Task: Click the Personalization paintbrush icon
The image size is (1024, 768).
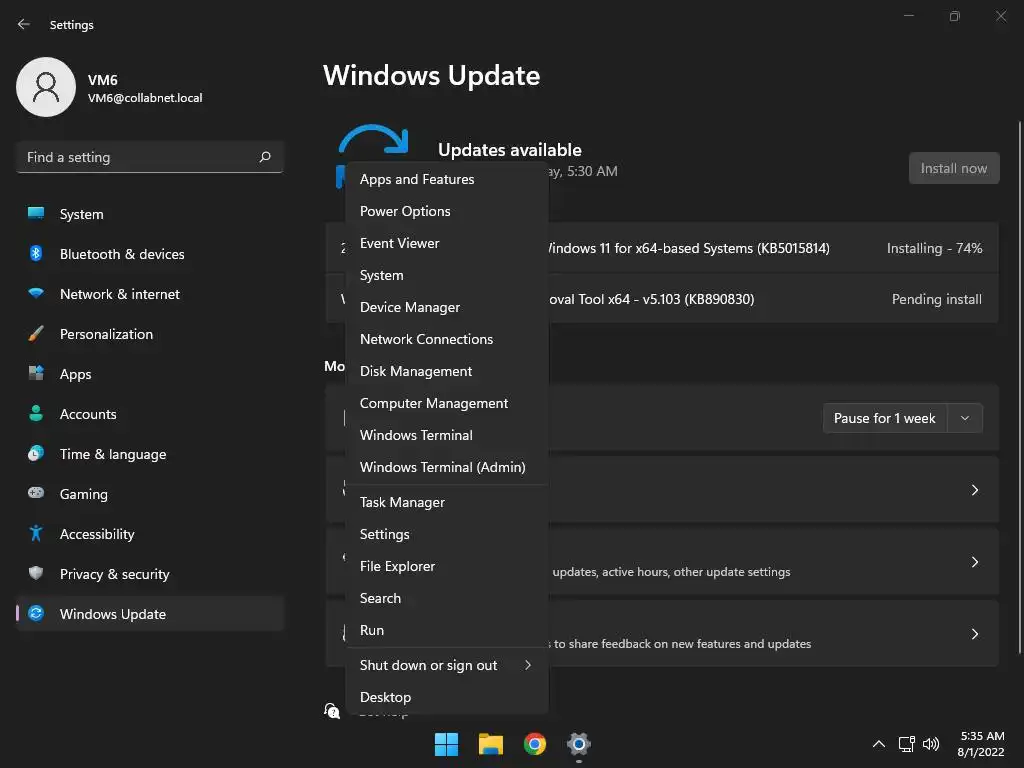Action: (x=36, y=334)
